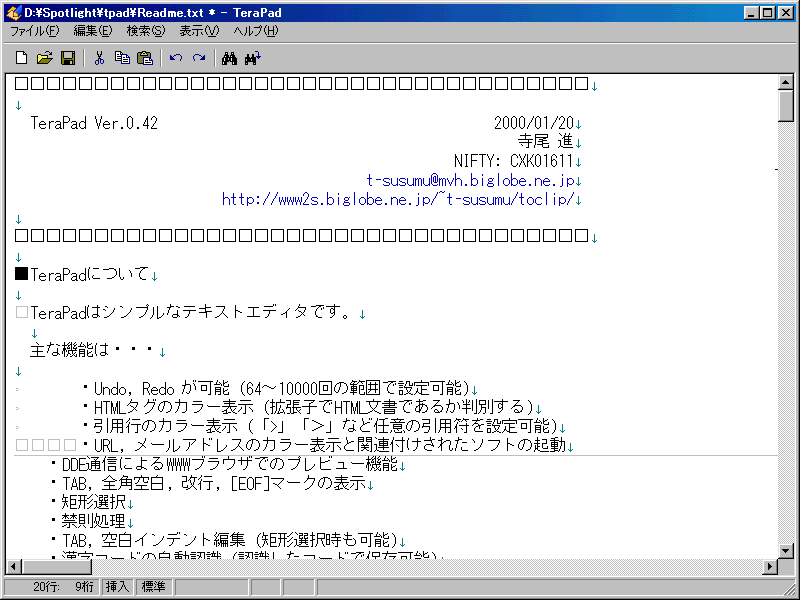The image size is (800, 600).
Task: Click the horizontal scrollbar right arrow
Action: [x=770, y=566]
